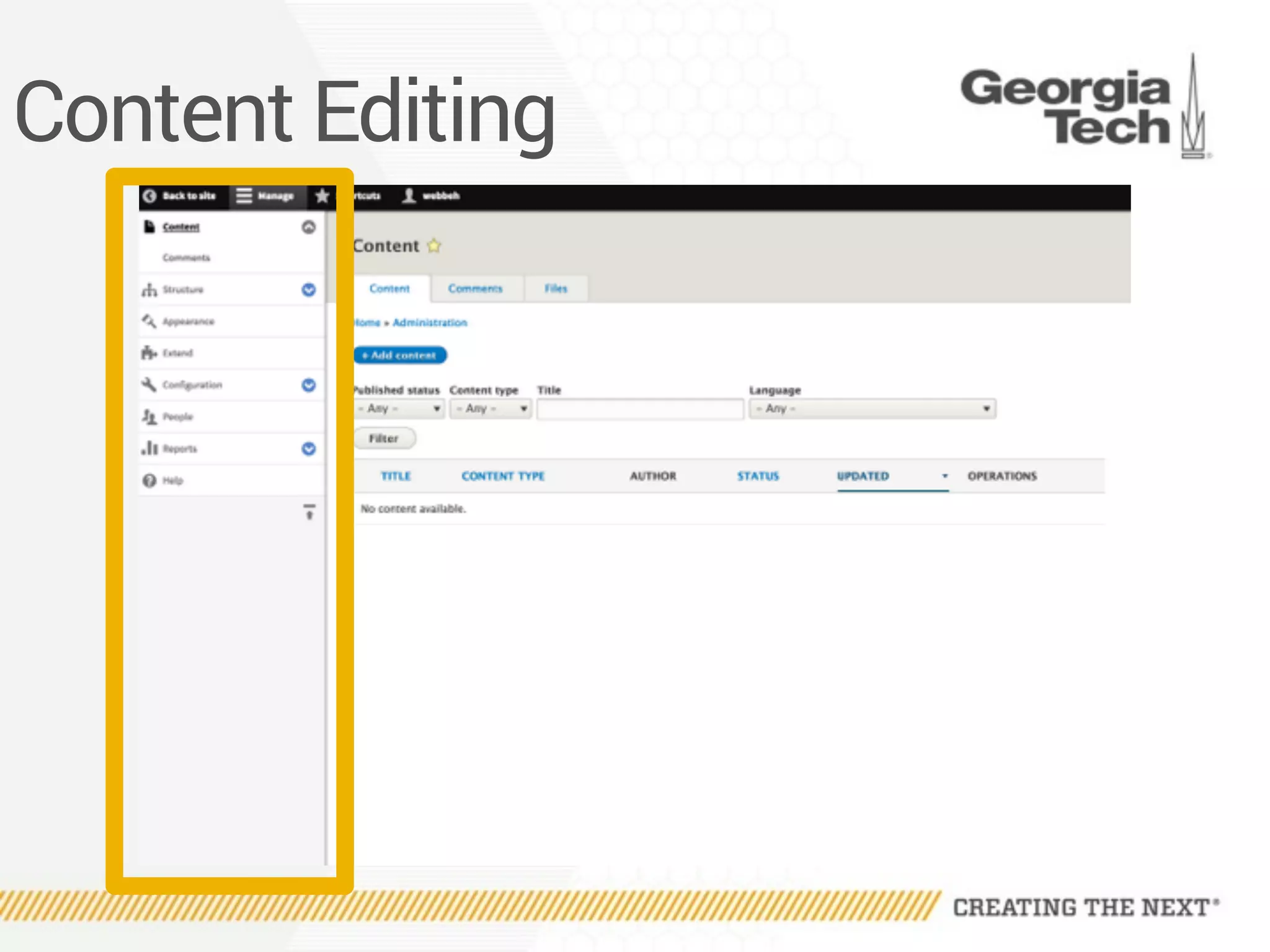Click the Back to site arrow icon
Viewport: 1270px width, 952px height.
(x=149, y=196)
